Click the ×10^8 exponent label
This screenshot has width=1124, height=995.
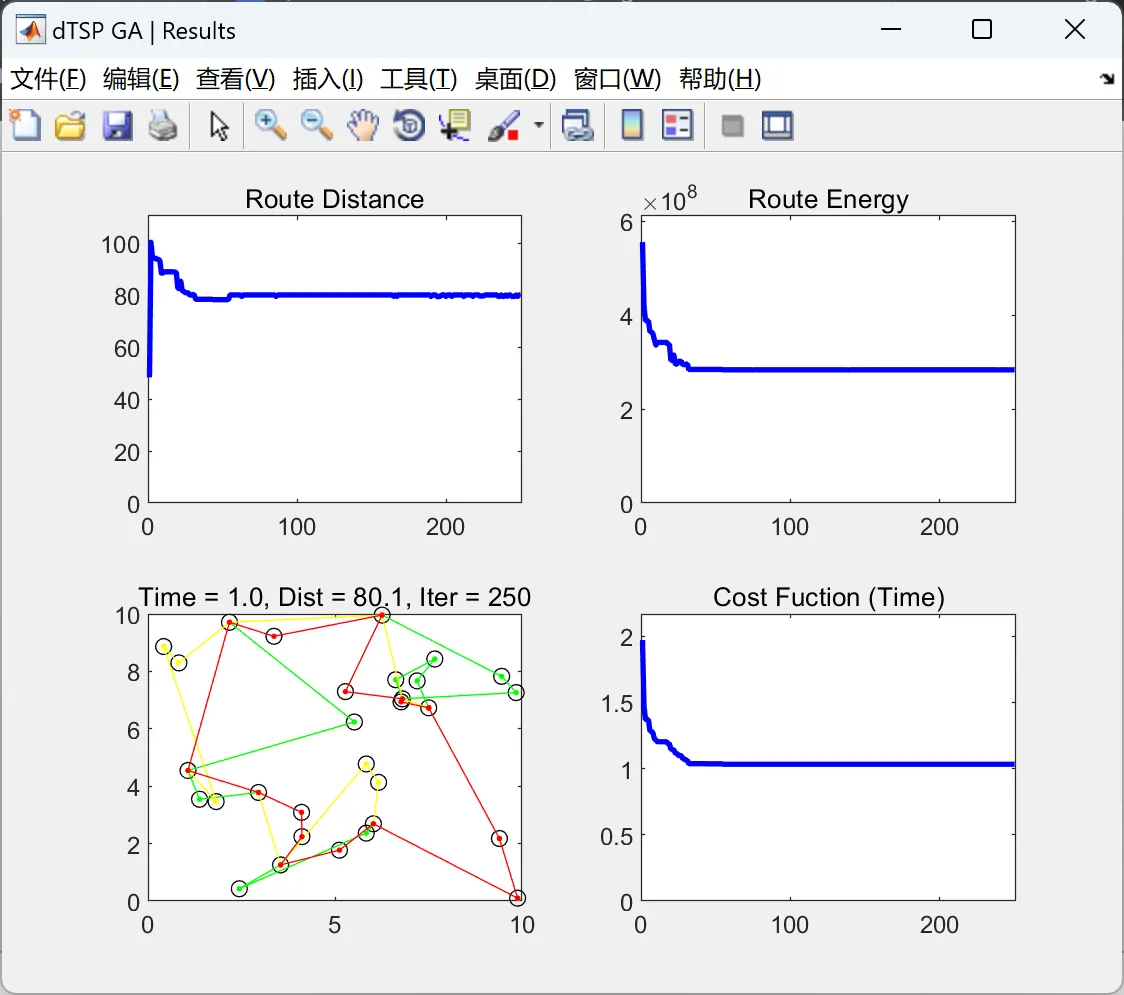click(x=670, y=199)
